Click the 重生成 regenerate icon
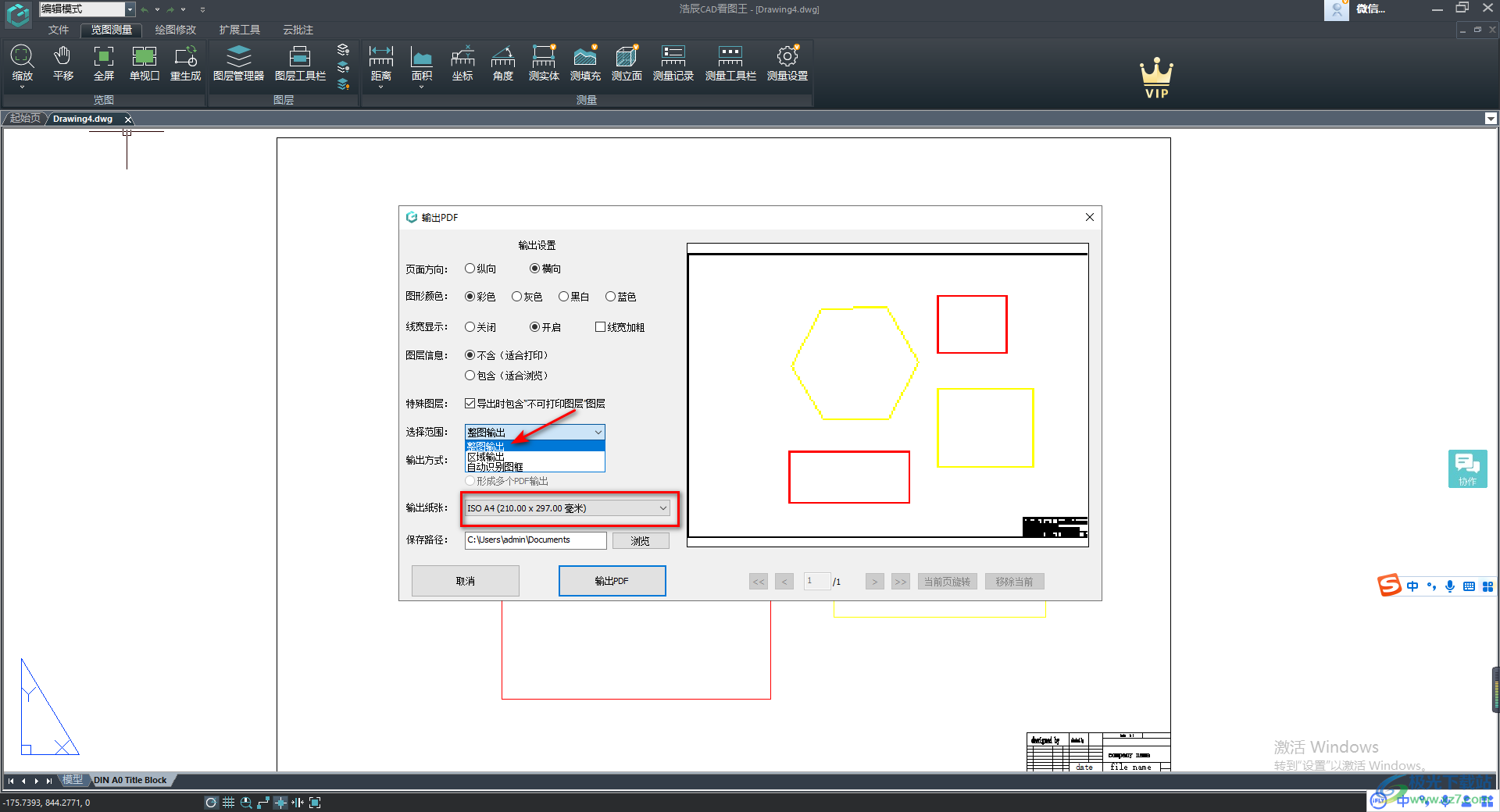Screen dimensions: 1500x812 [x=186, y=62]
